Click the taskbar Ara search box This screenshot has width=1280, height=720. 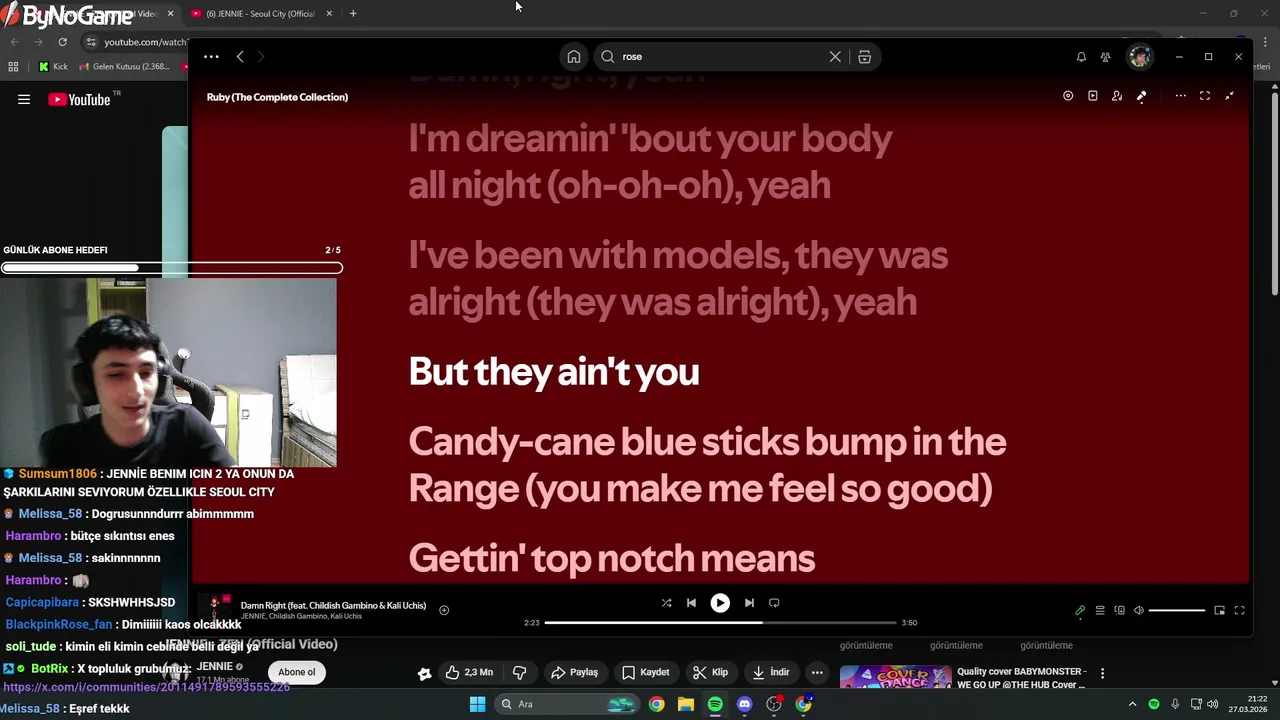567,704
